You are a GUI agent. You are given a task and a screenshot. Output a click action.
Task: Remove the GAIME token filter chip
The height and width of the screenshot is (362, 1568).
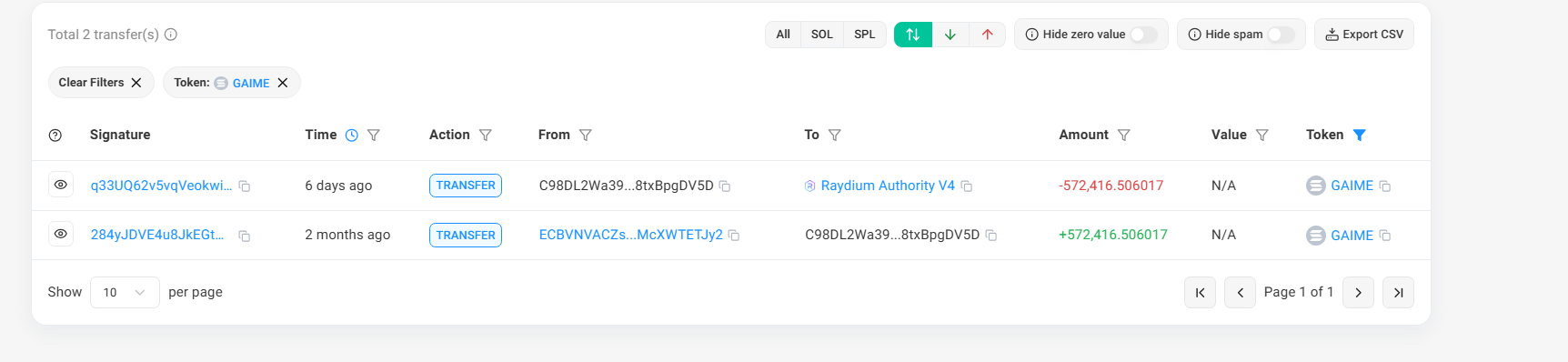[283, 83]
